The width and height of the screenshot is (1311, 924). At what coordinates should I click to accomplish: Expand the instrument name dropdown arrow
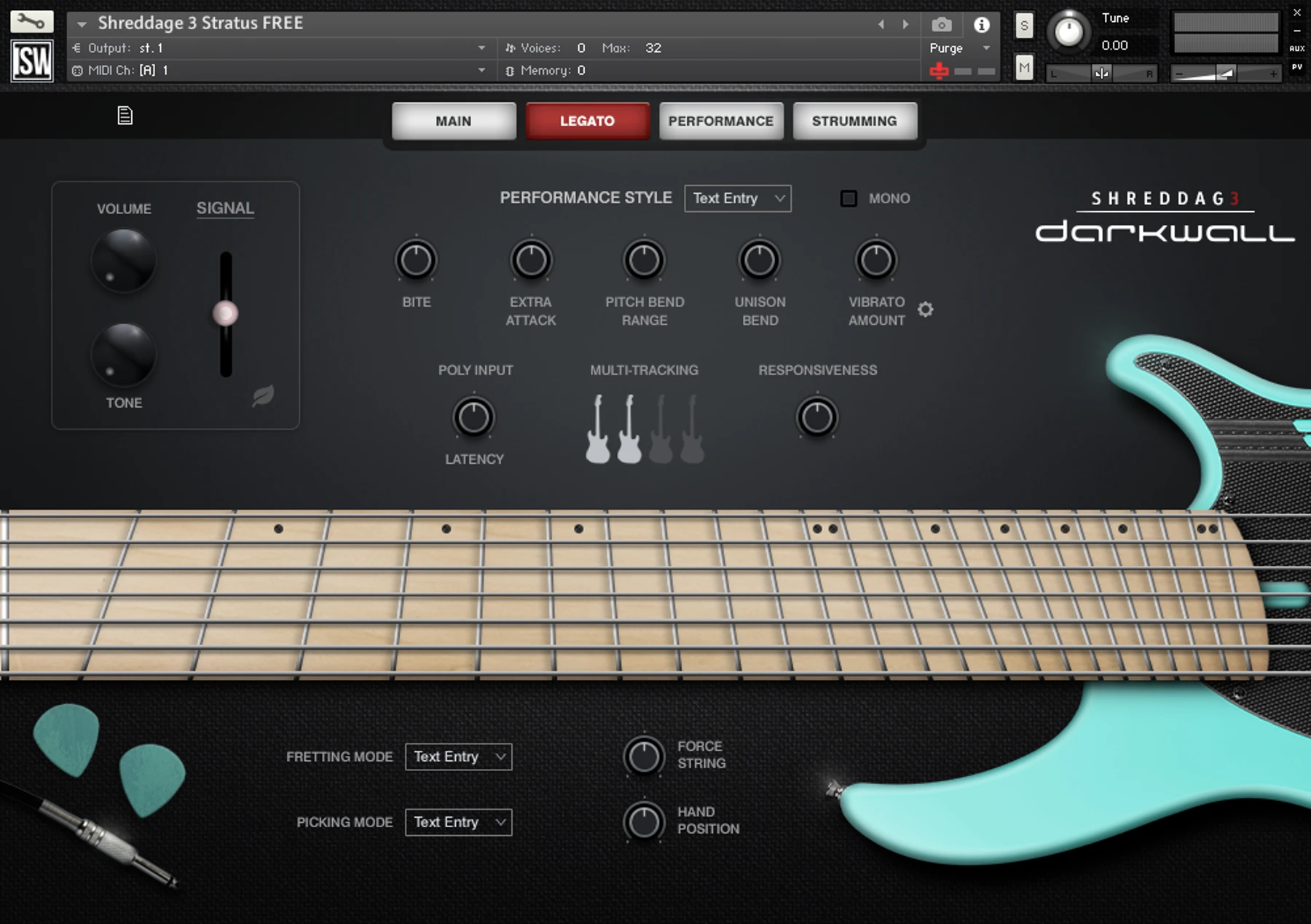tap(82, 24)
